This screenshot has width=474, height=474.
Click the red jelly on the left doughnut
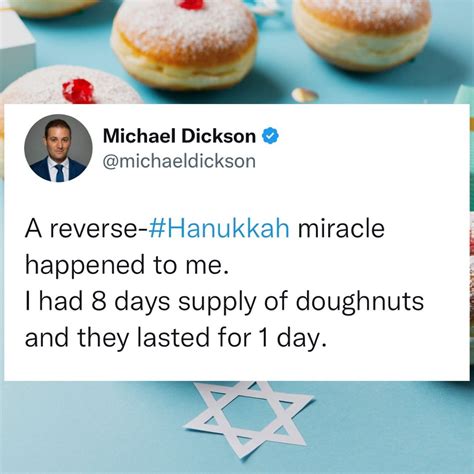click(79, 91)
